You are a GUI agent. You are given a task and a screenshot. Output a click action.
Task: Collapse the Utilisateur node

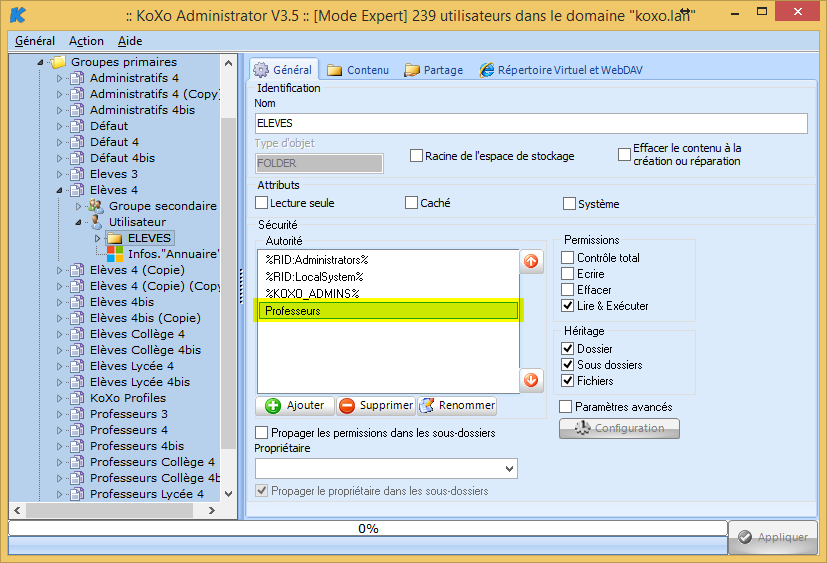tap(78, 222)
